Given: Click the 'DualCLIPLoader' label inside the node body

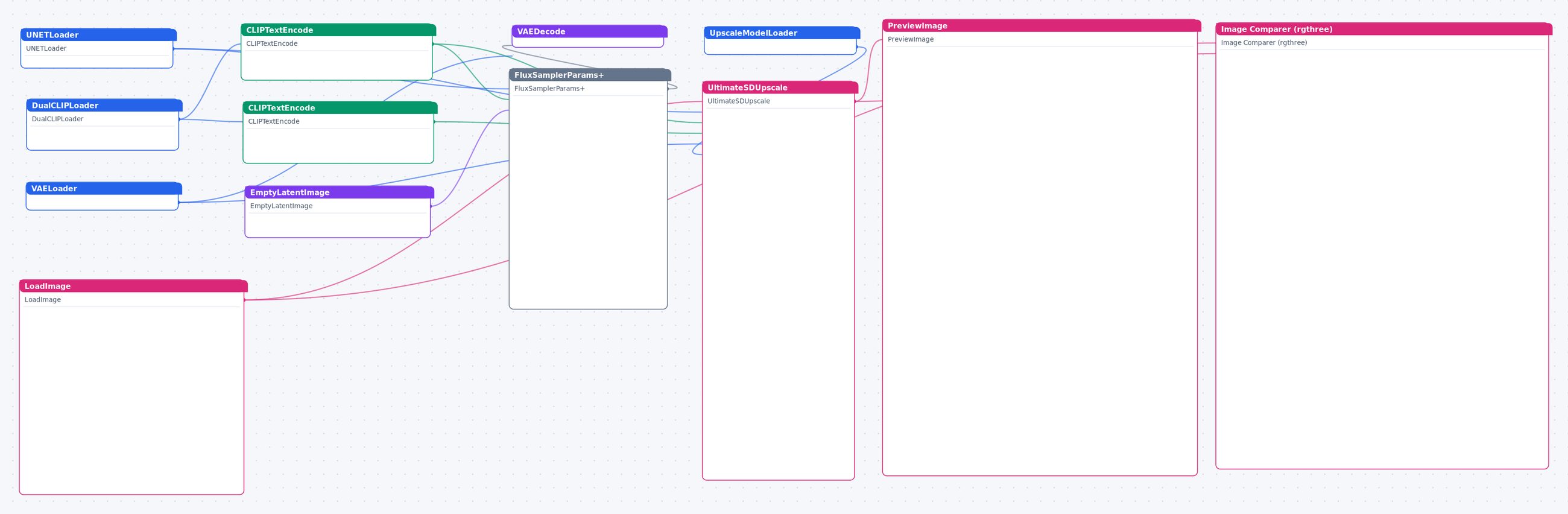Looking at the screenshot, I should (57, 119).
